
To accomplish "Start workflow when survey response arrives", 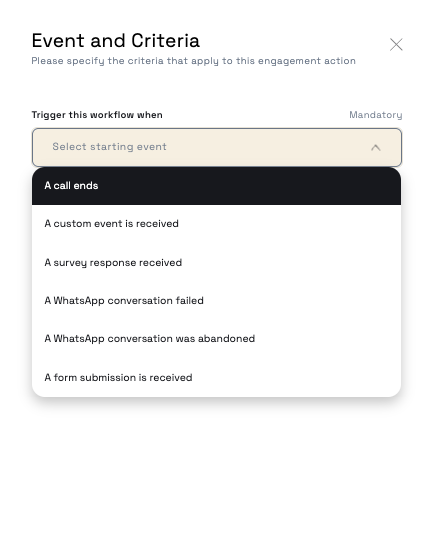I will tap(216, 262).
